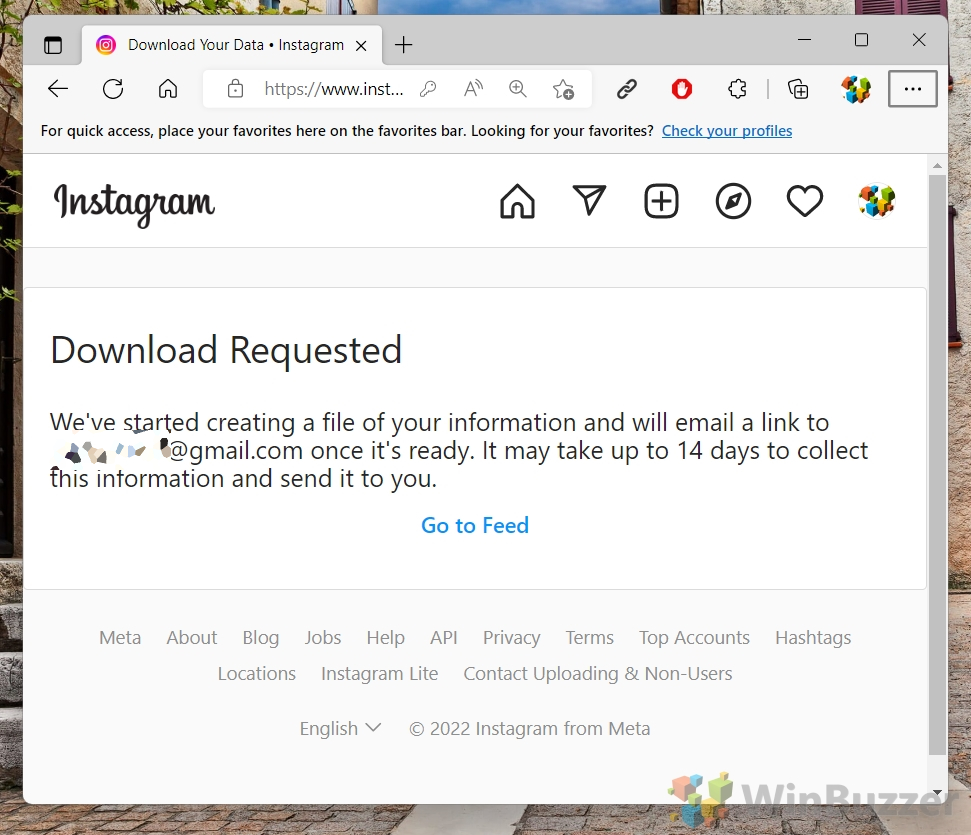
Task: Open the red shield ad-blocker extension
Action: coord(682,89)
